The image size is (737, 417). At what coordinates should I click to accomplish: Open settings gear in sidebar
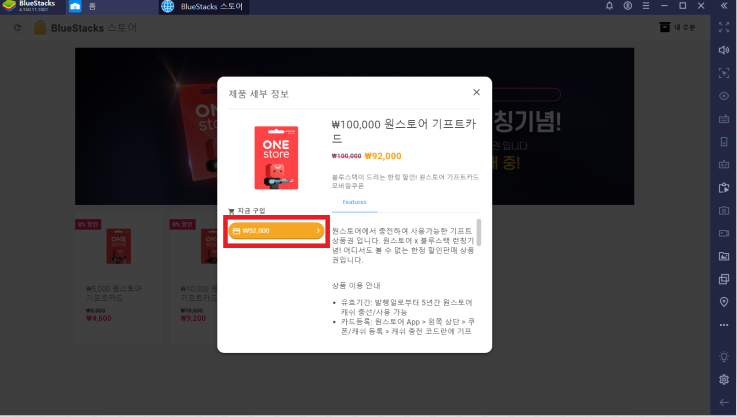click(724, 379)
